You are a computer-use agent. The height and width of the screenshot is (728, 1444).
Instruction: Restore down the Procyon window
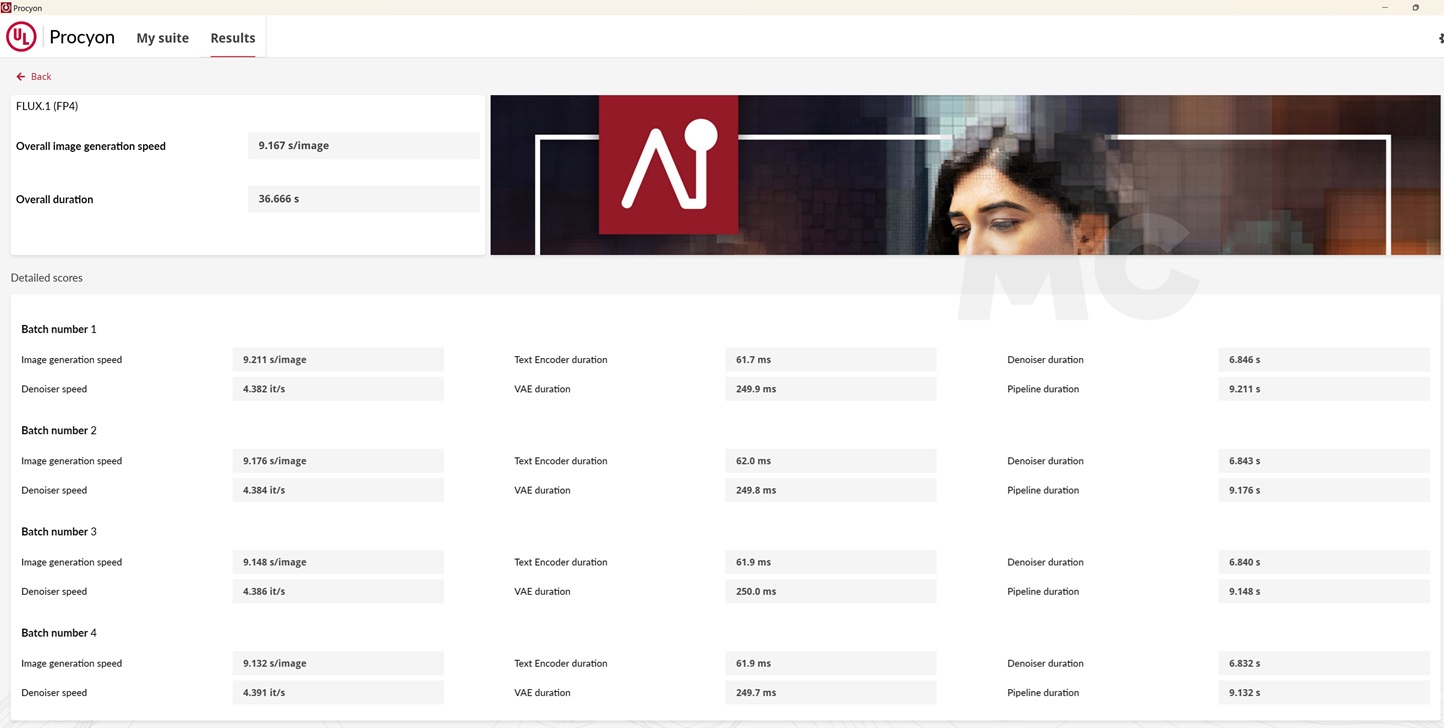point(1415,7)
